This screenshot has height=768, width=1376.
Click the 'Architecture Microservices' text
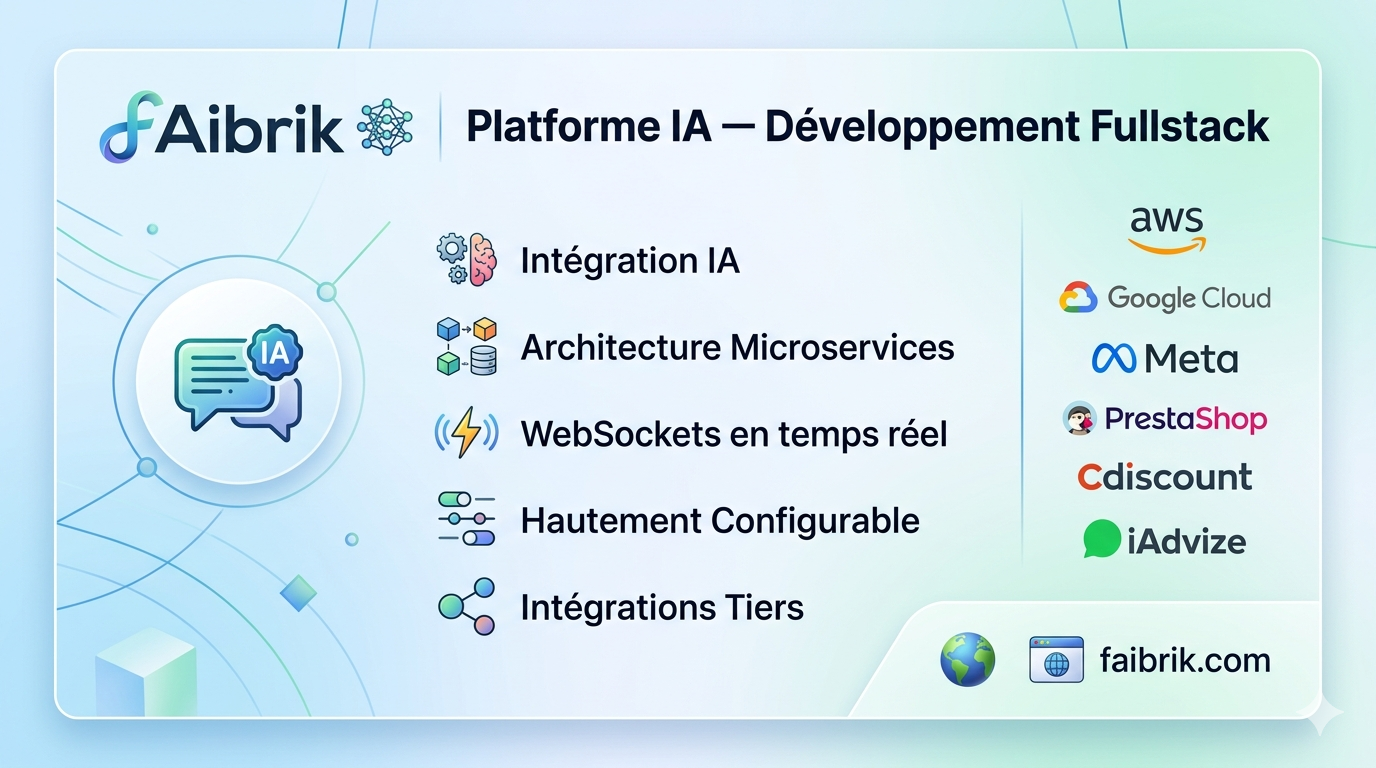[x=738, y=347]
